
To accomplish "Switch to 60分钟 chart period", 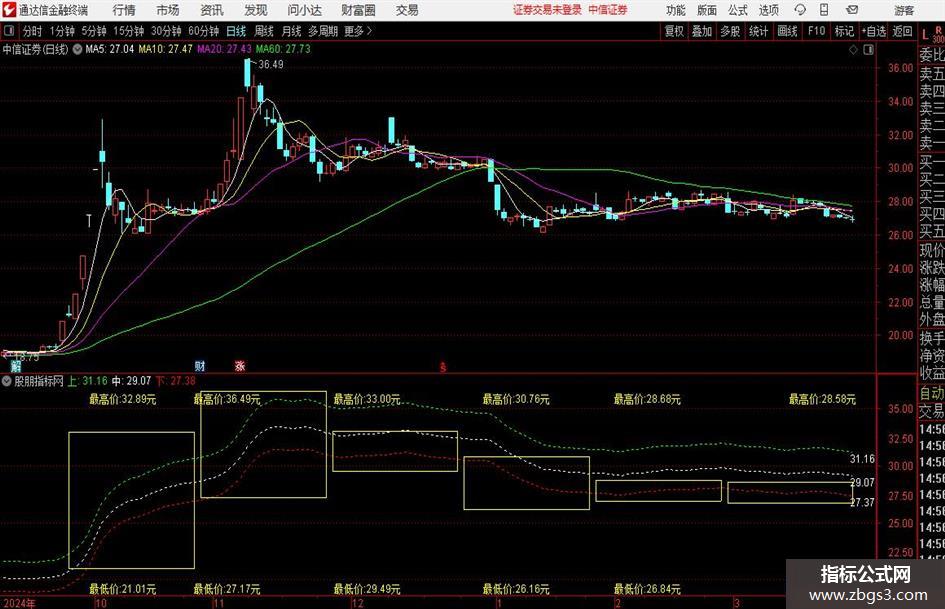I will click(x=203, y=31).
